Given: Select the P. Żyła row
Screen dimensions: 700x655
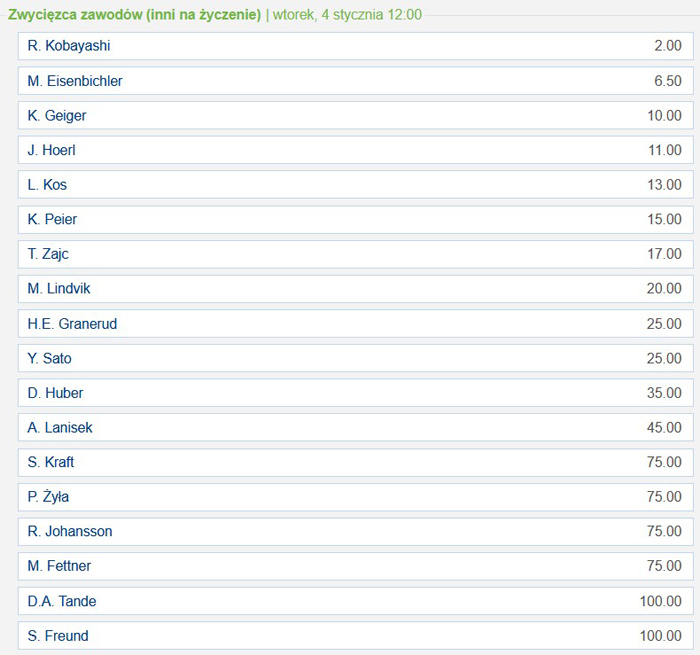Looking at the screenshot, I should click(x=355, y=497).
